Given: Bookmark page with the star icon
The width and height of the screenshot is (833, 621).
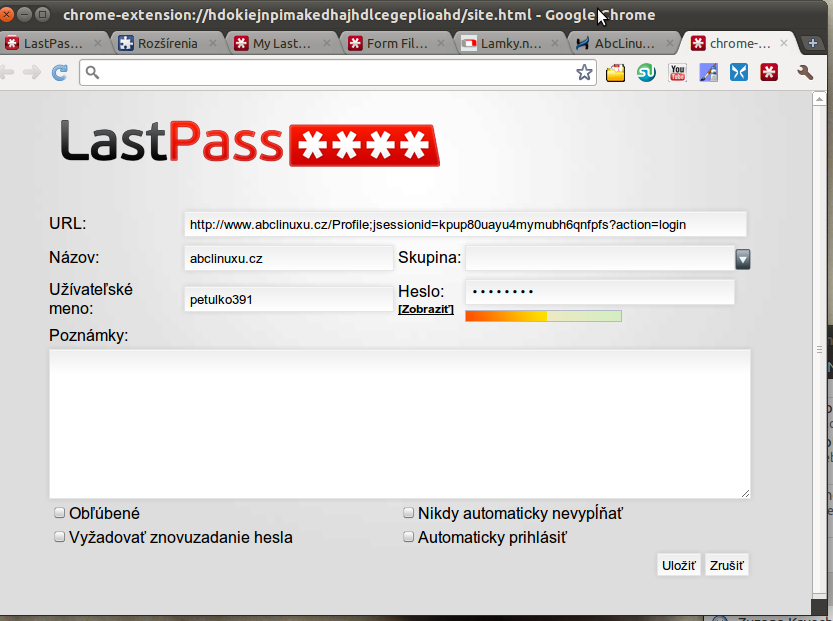Looking at the screenshot, I should pos(584,72).
